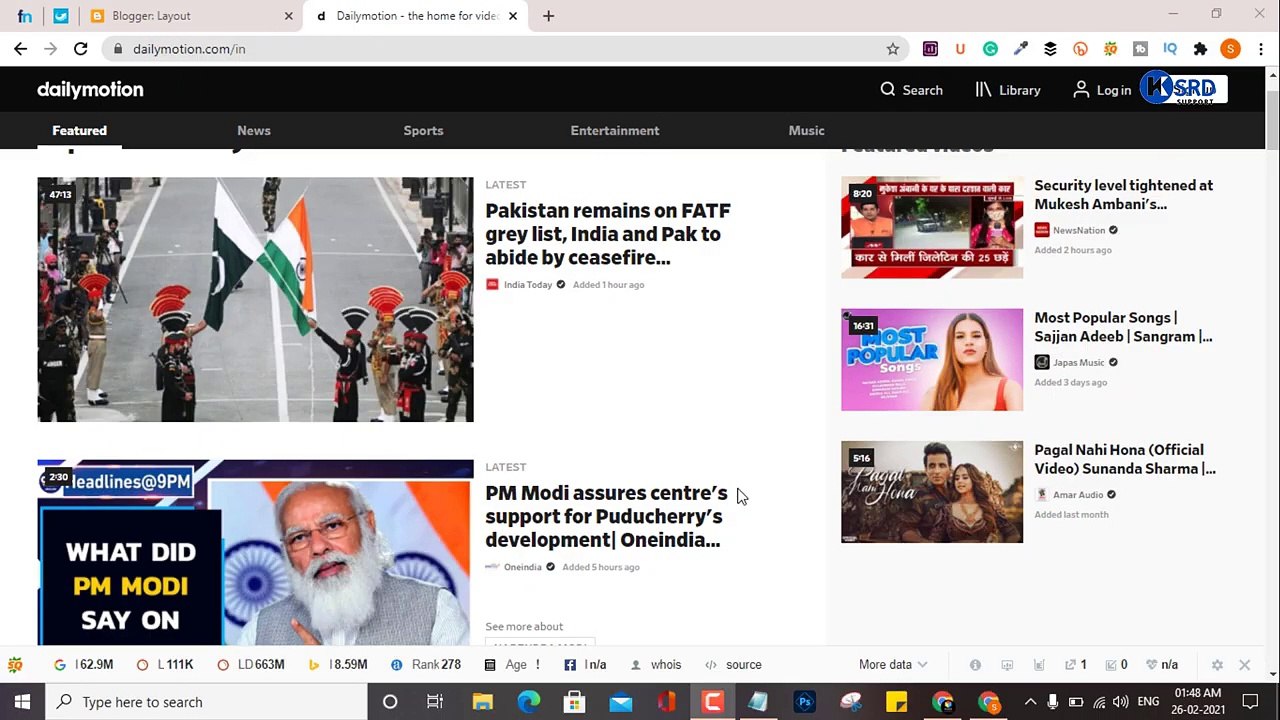This screenshot has height=720, width=1280.
Task: Play the Most Popular Songs video thumbnail
Action: click(x=932, y=360)
